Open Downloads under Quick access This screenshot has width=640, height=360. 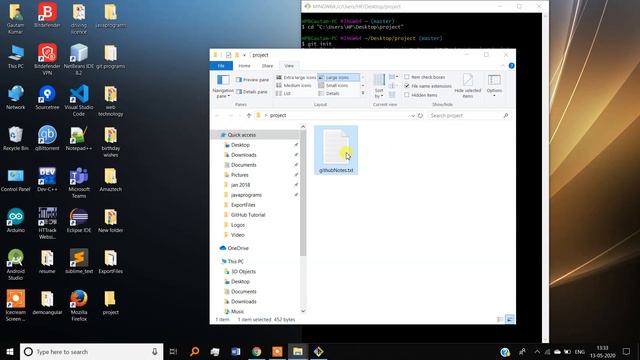(x=243, y=155)
